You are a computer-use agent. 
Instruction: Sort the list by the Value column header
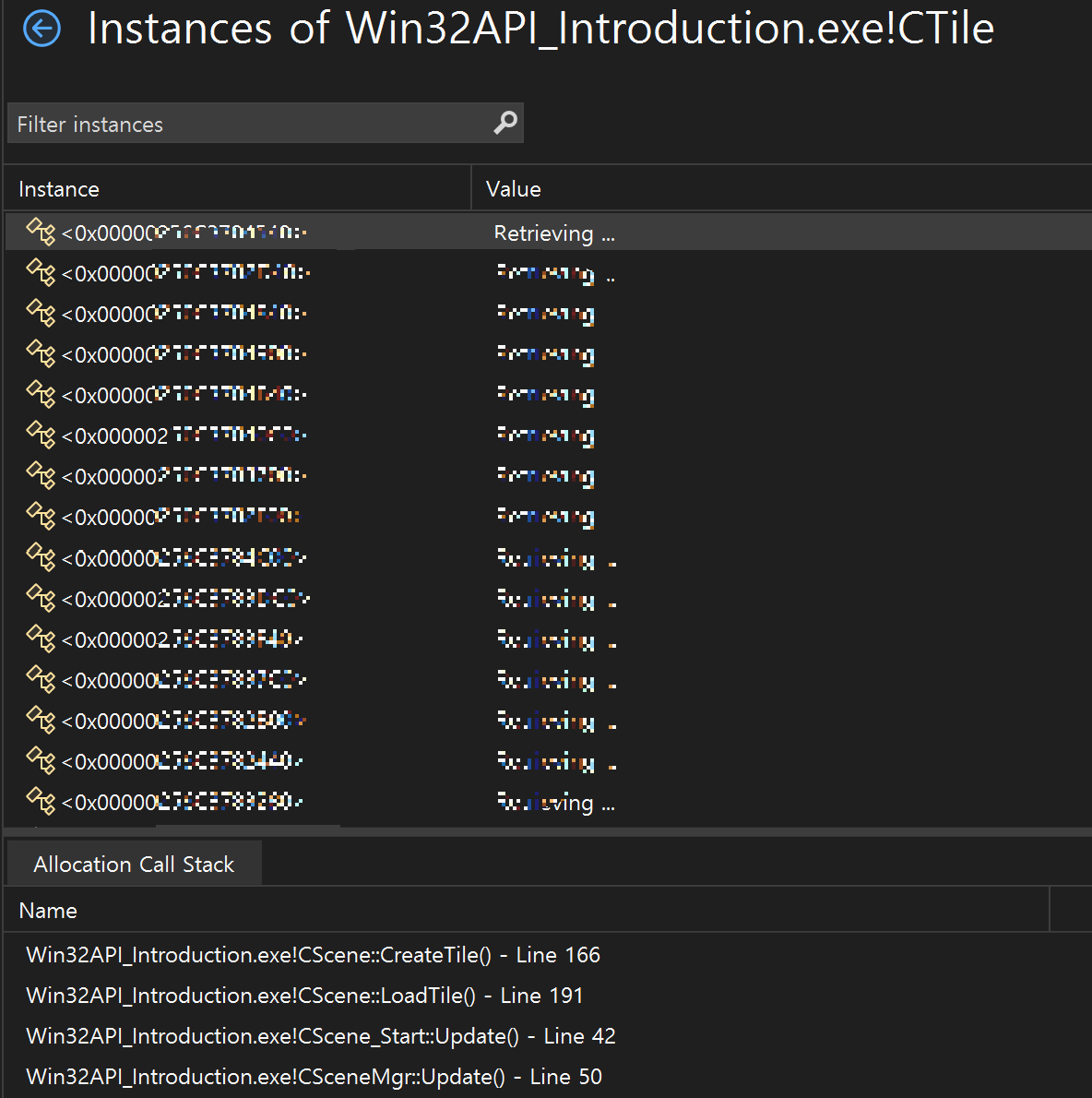pos(513,188)
